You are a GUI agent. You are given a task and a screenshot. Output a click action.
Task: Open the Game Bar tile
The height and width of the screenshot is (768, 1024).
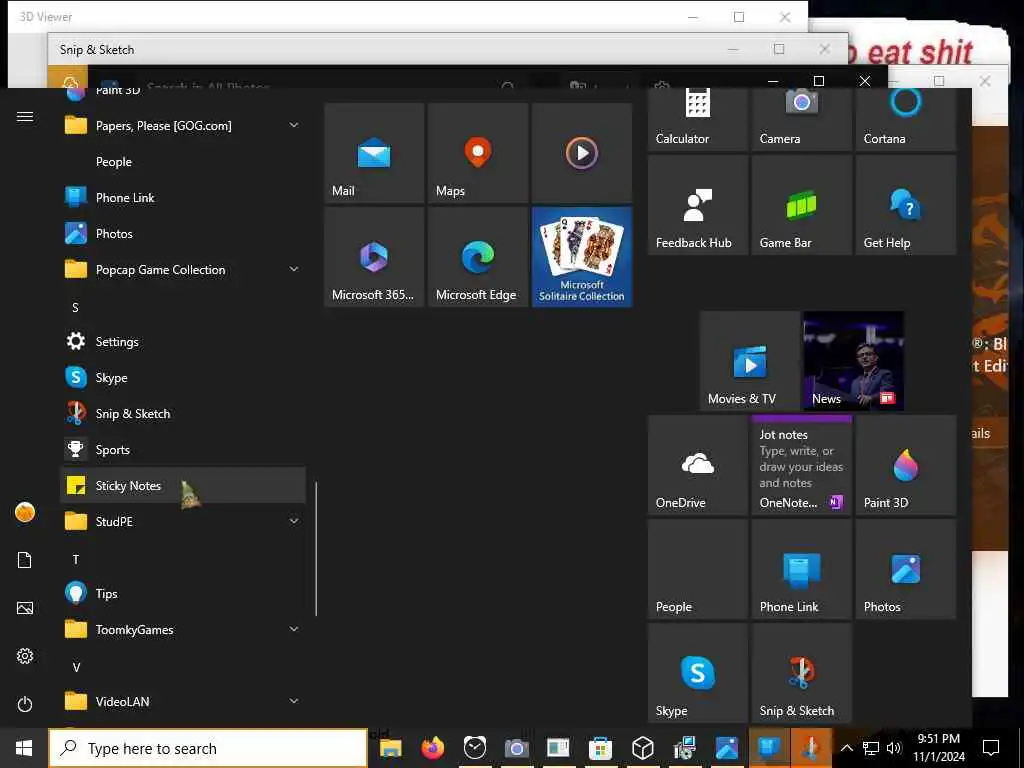[801, 204]
